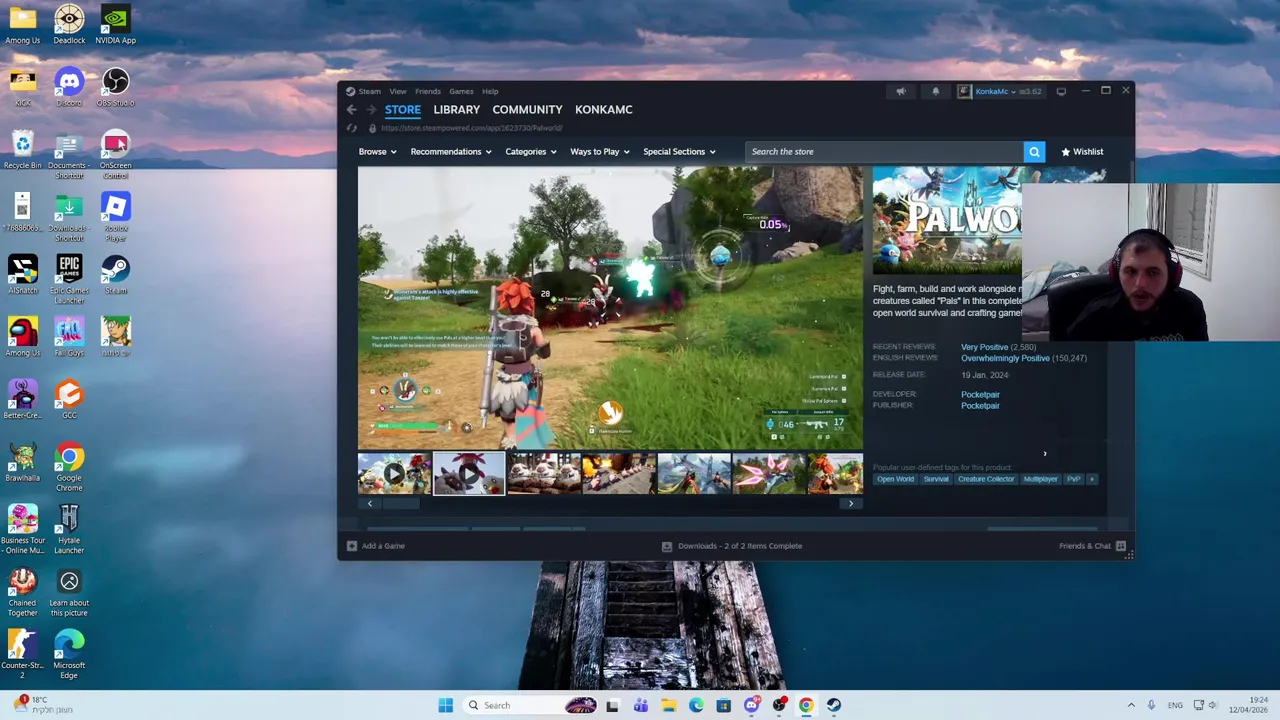Open Steam notifications bell
This screenshot has height=720, width=1280.
936,91
